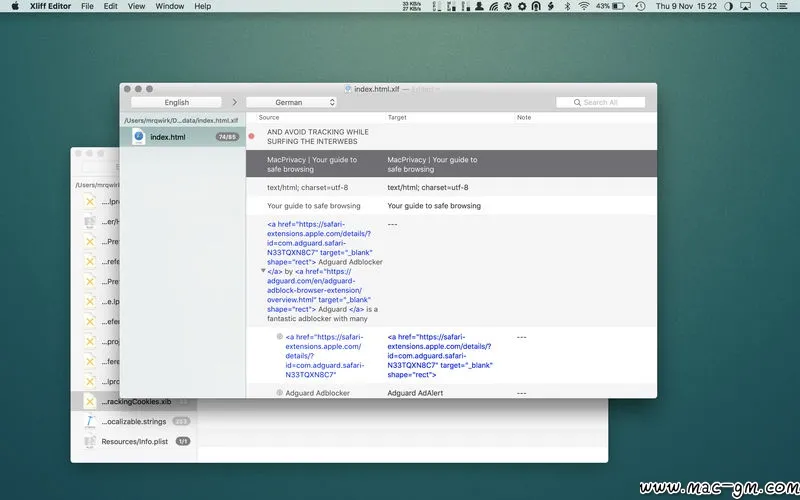Open the Edited dropdown in window title
800x500 pixels.
click(425, 89)
